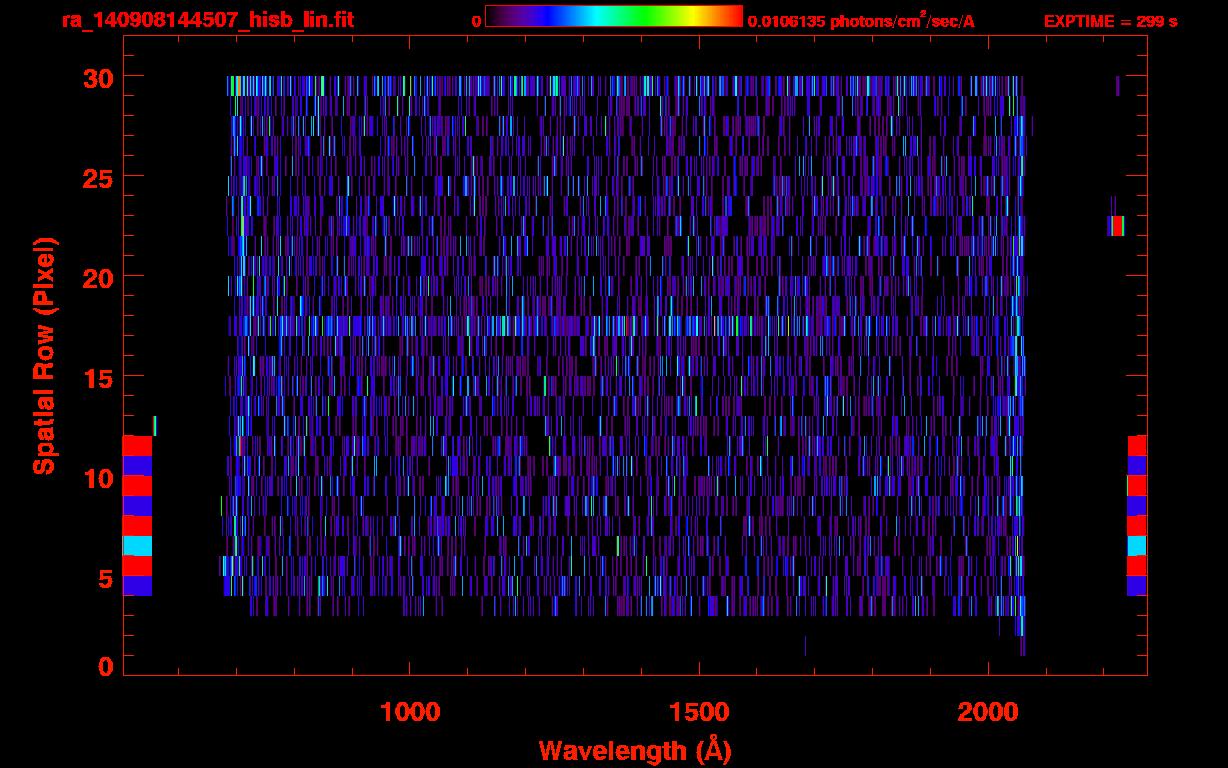Click the cyan block in left edge column
This screenshot has height=768, width=1228.
pos(137,546)
